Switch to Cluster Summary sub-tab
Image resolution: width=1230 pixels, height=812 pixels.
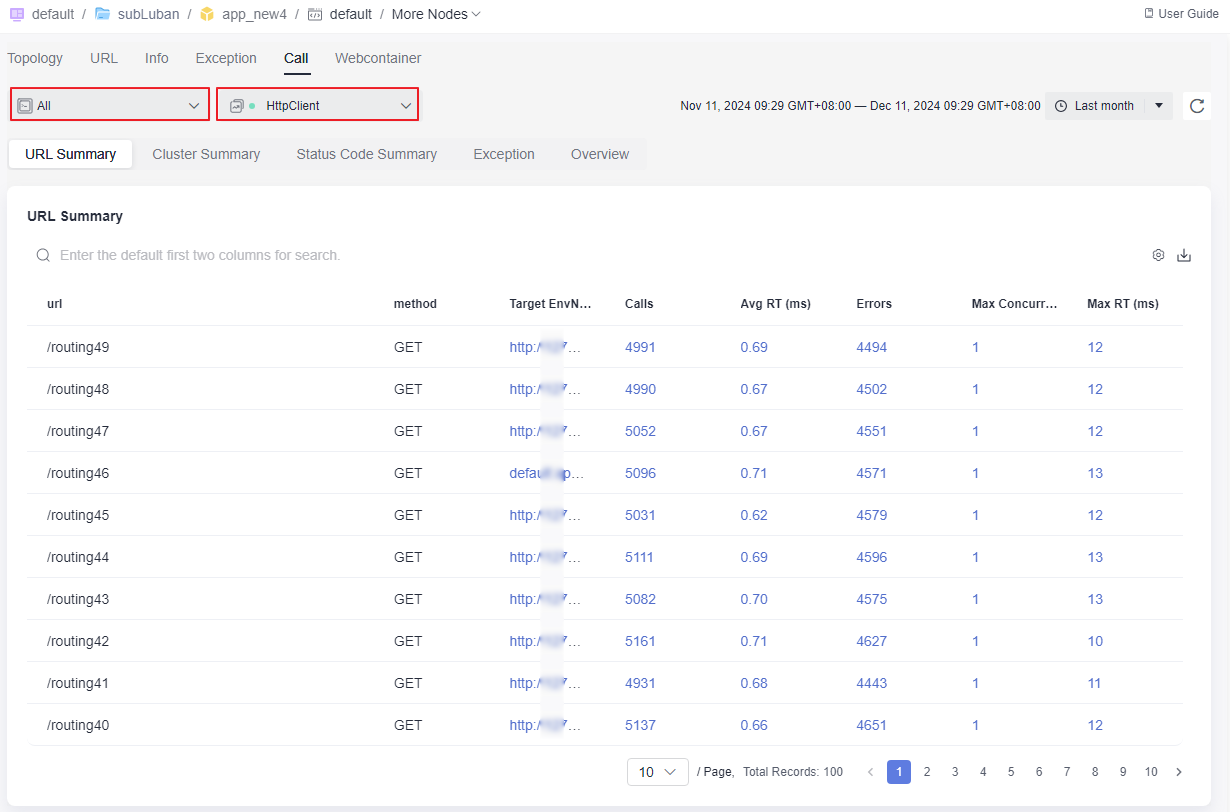click(x=206, y=154)
